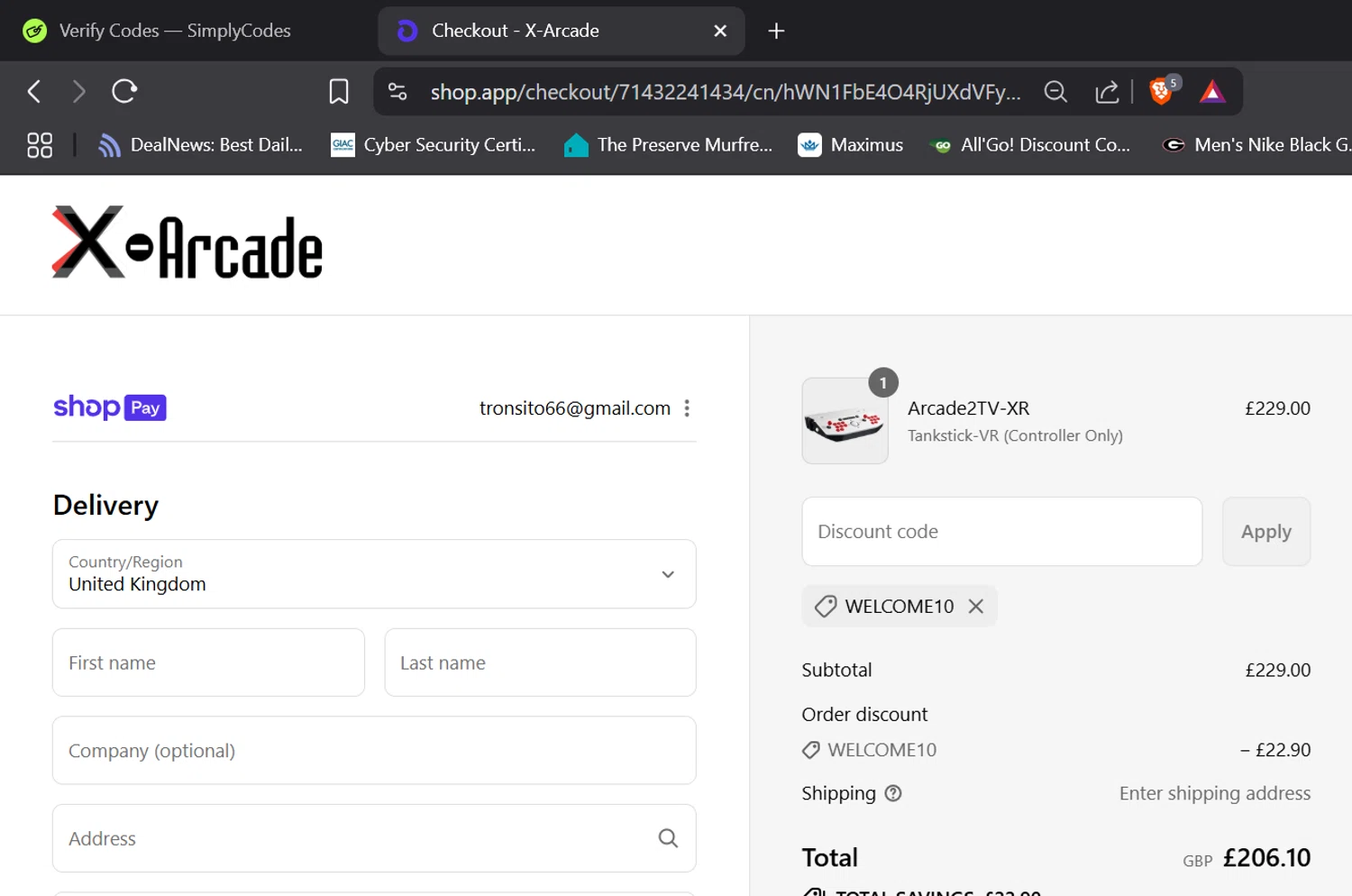Screen dimensions: 1352x896
Task: Open DealNews bookmark
Action: 201,145
